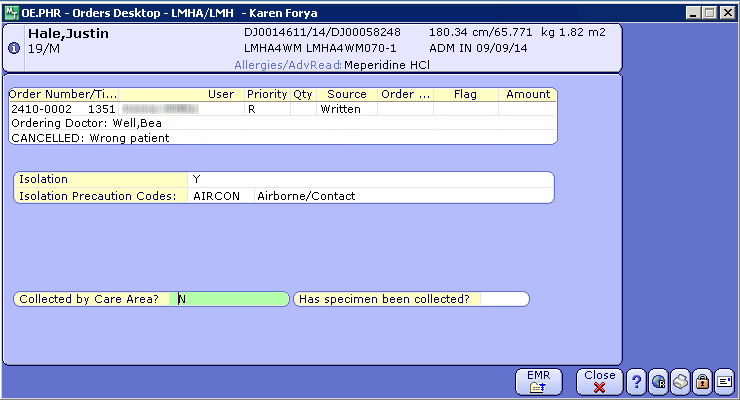Click the globe reference icon

658,381
